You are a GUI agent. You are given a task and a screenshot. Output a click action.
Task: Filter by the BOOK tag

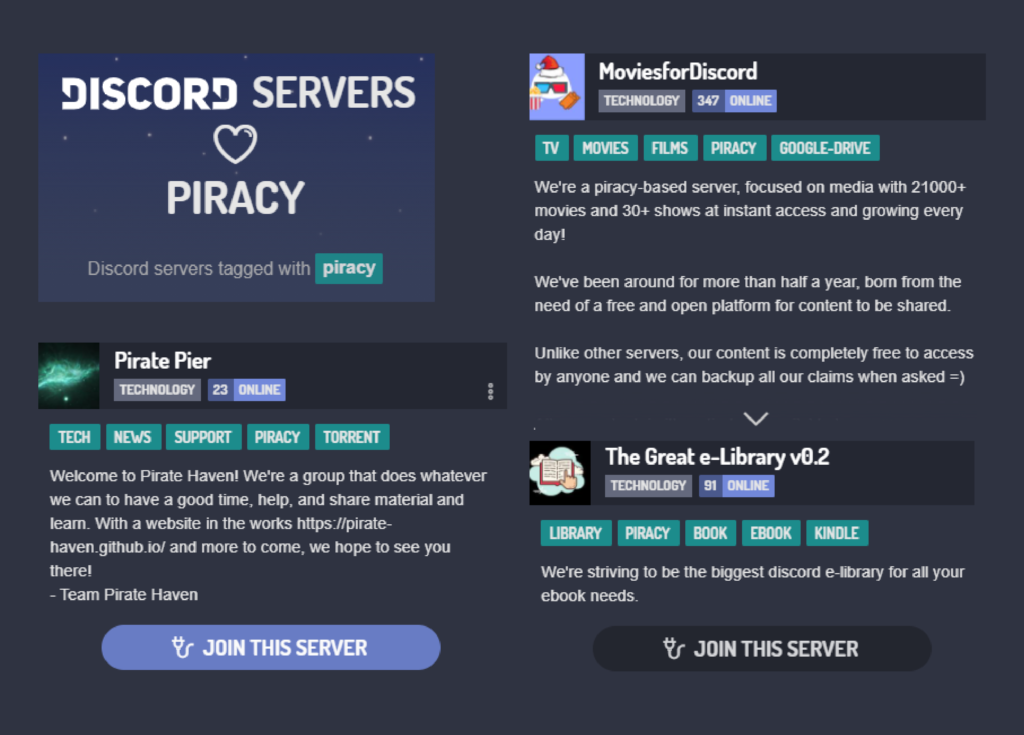tap(711, 533)
